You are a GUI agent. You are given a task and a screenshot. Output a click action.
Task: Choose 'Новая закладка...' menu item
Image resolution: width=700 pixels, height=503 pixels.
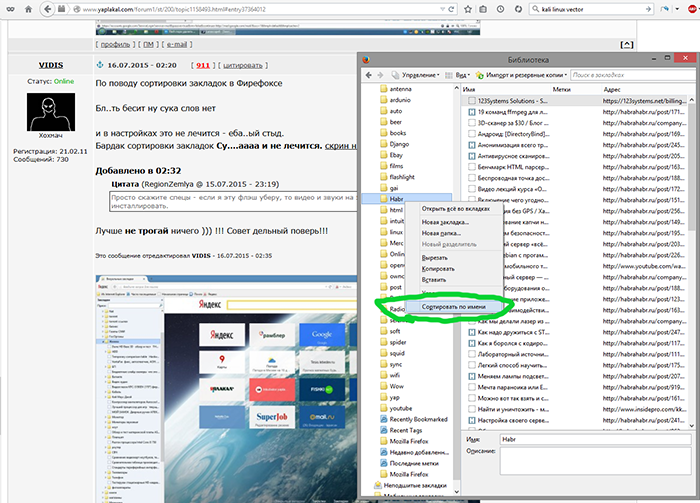pos(454,222)
